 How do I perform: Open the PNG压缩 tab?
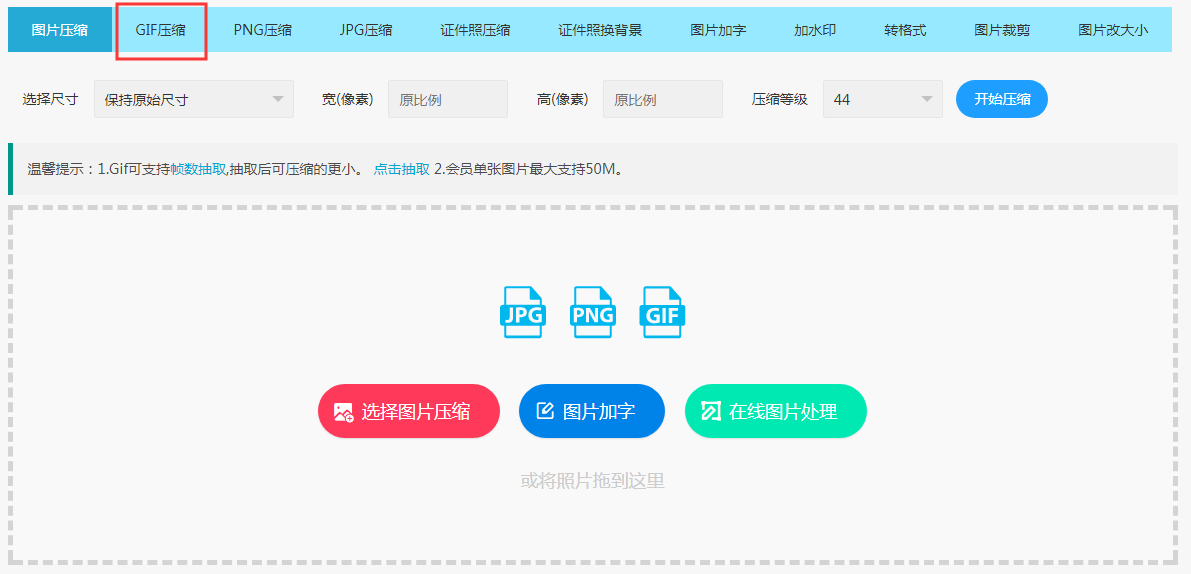263,30
